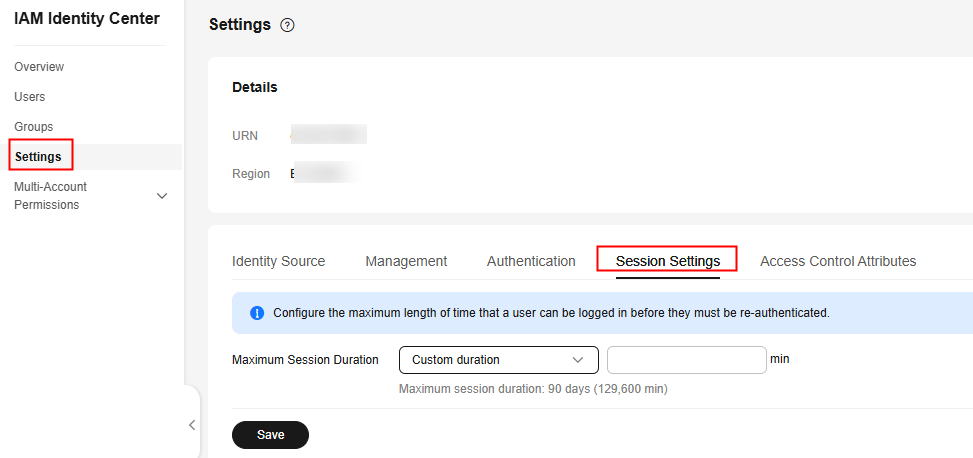Click the 'min' unit label
This screenshot has width=973, height=458.
(780, 359)
